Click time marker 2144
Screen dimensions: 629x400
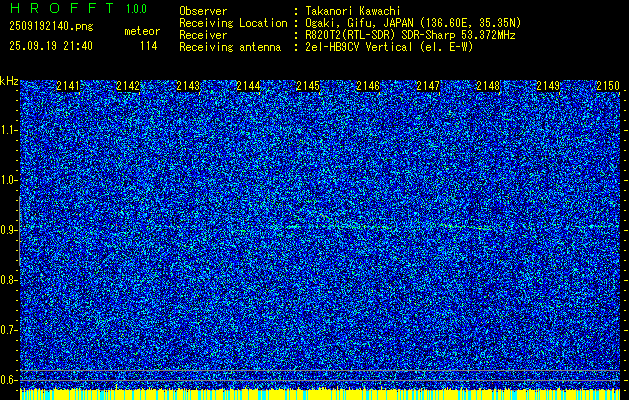pos(248,86)
